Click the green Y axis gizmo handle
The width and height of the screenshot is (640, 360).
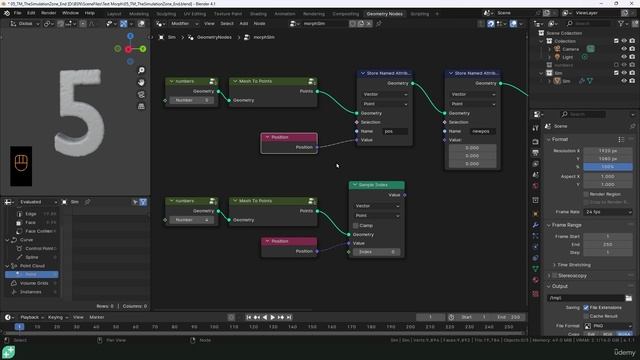[x=143, y=49]
